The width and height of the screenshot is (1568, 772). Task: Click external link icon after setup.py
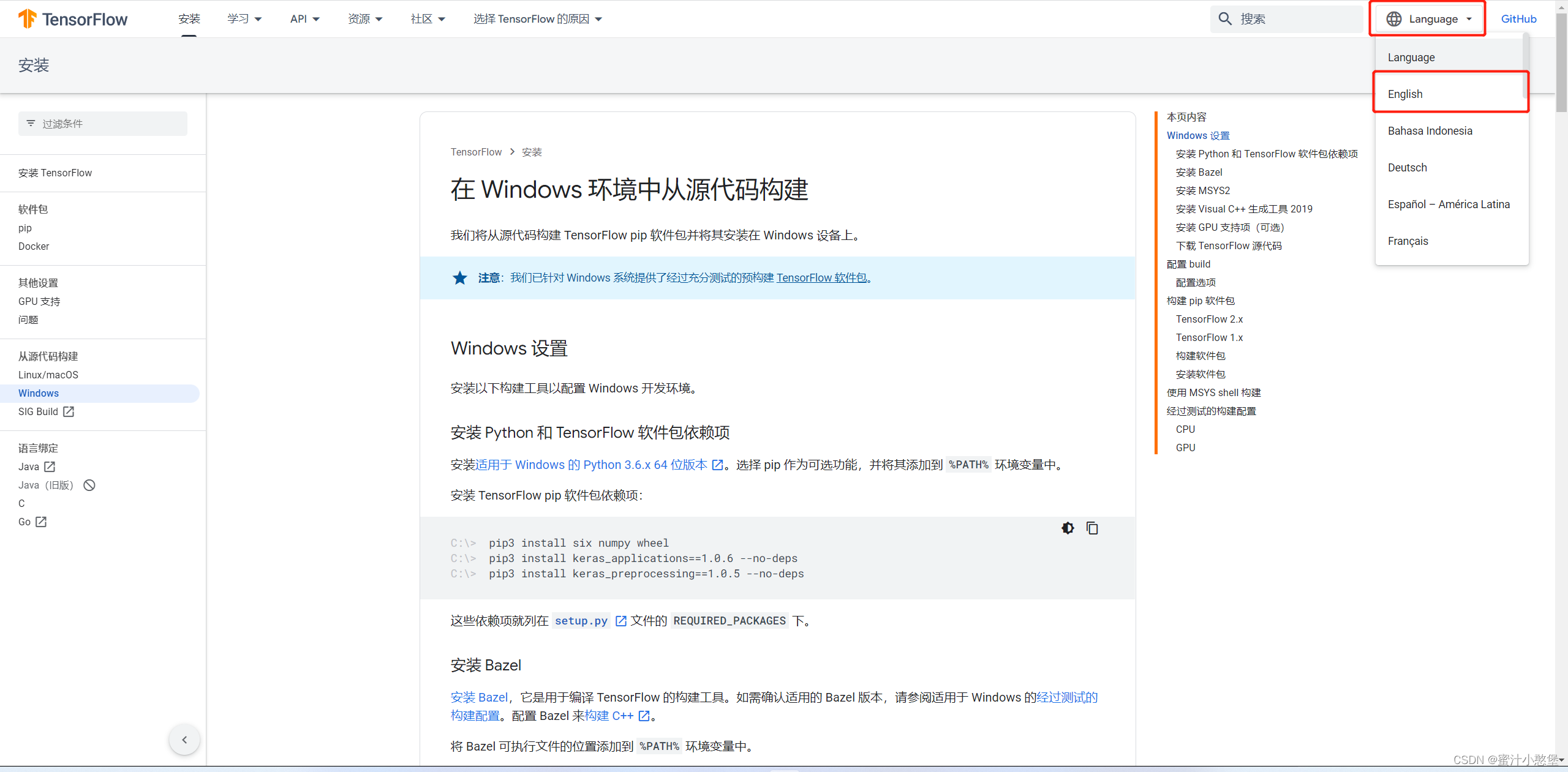tap(620, 621)
